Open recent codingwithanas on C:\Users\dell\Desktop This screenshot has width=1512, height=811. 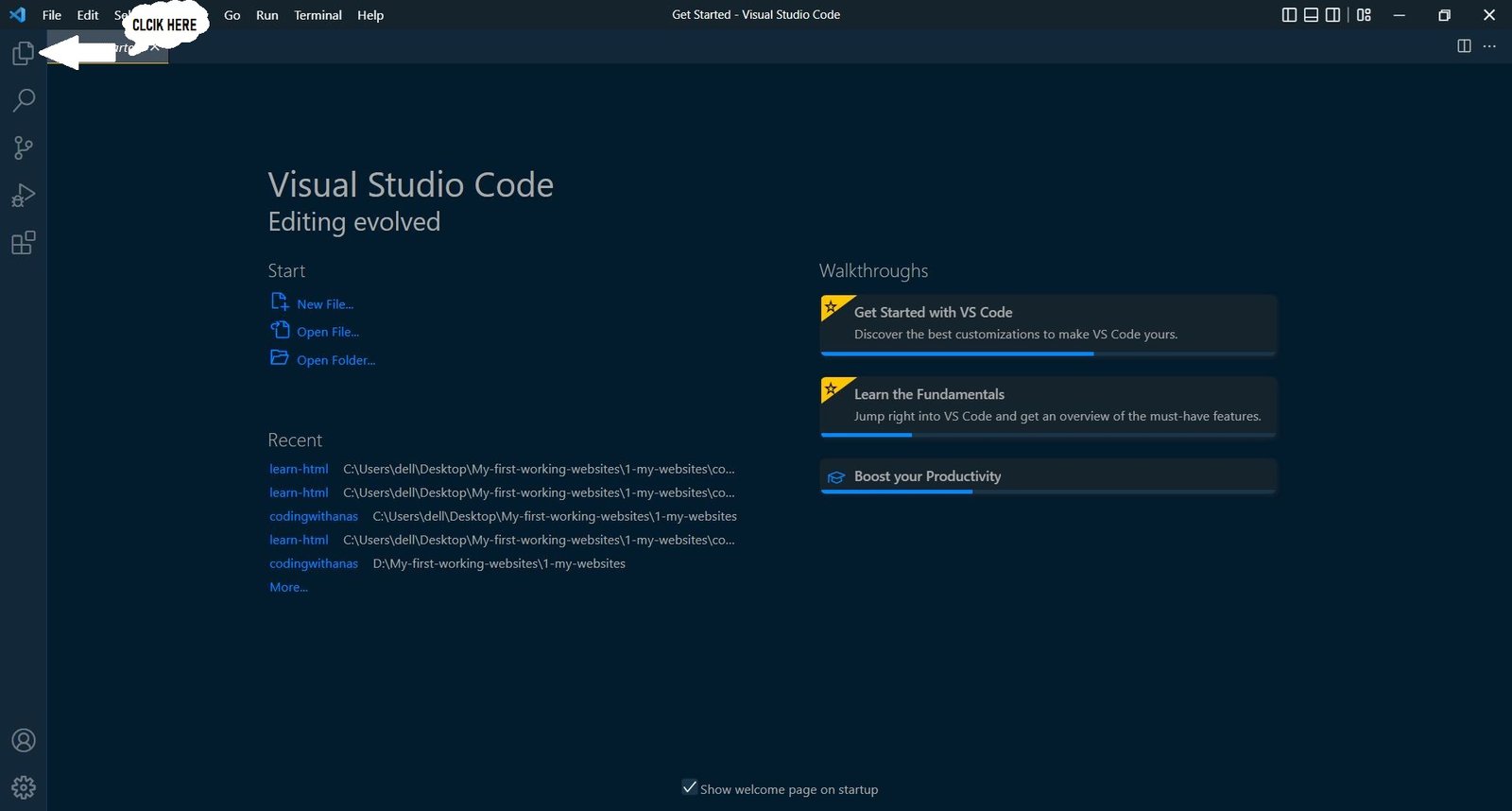point(314,516)
